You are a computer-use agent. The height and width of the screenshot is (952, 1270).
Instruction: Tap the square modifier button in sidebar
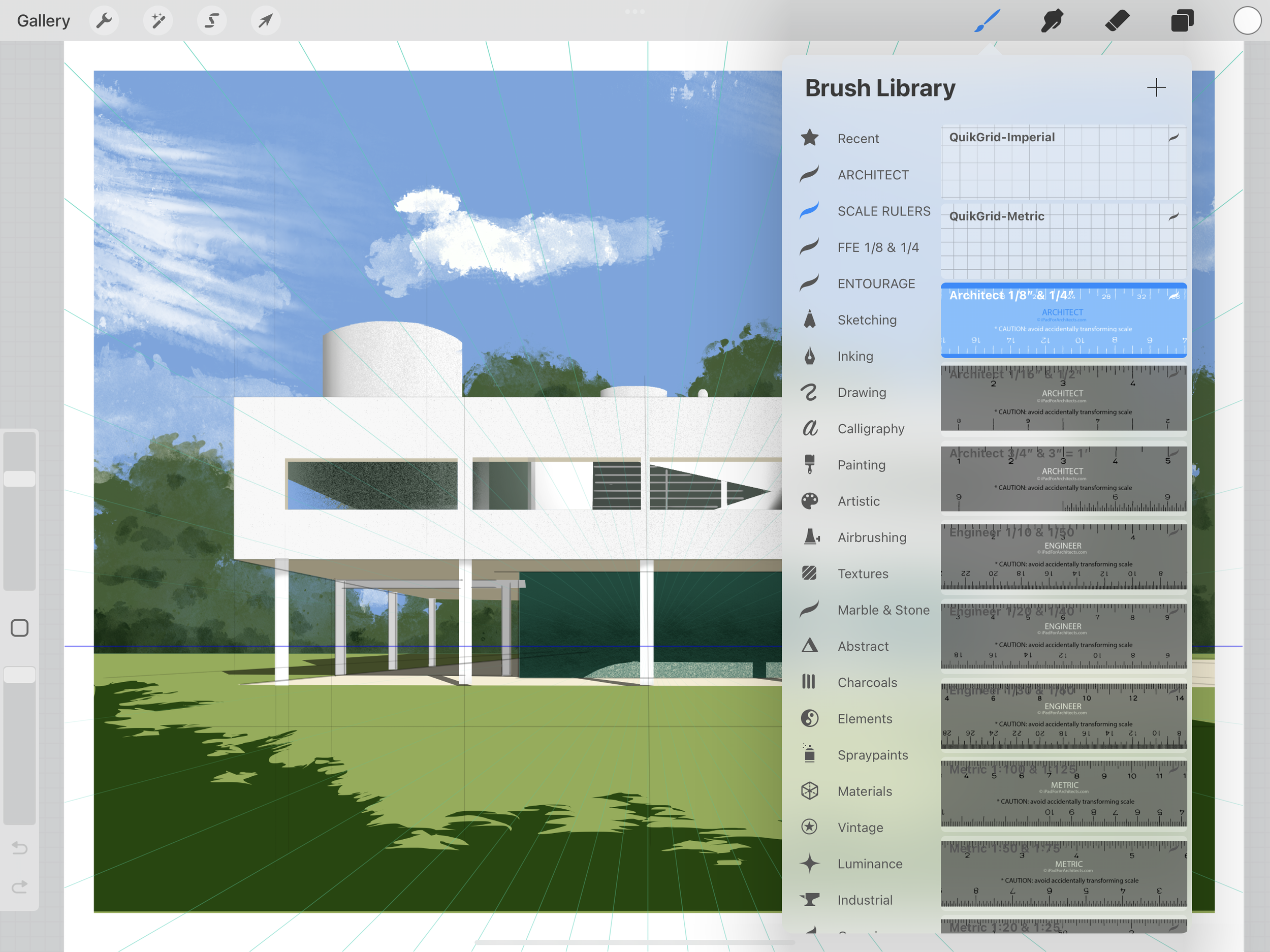pyautogui.click(x=19, y=628)
